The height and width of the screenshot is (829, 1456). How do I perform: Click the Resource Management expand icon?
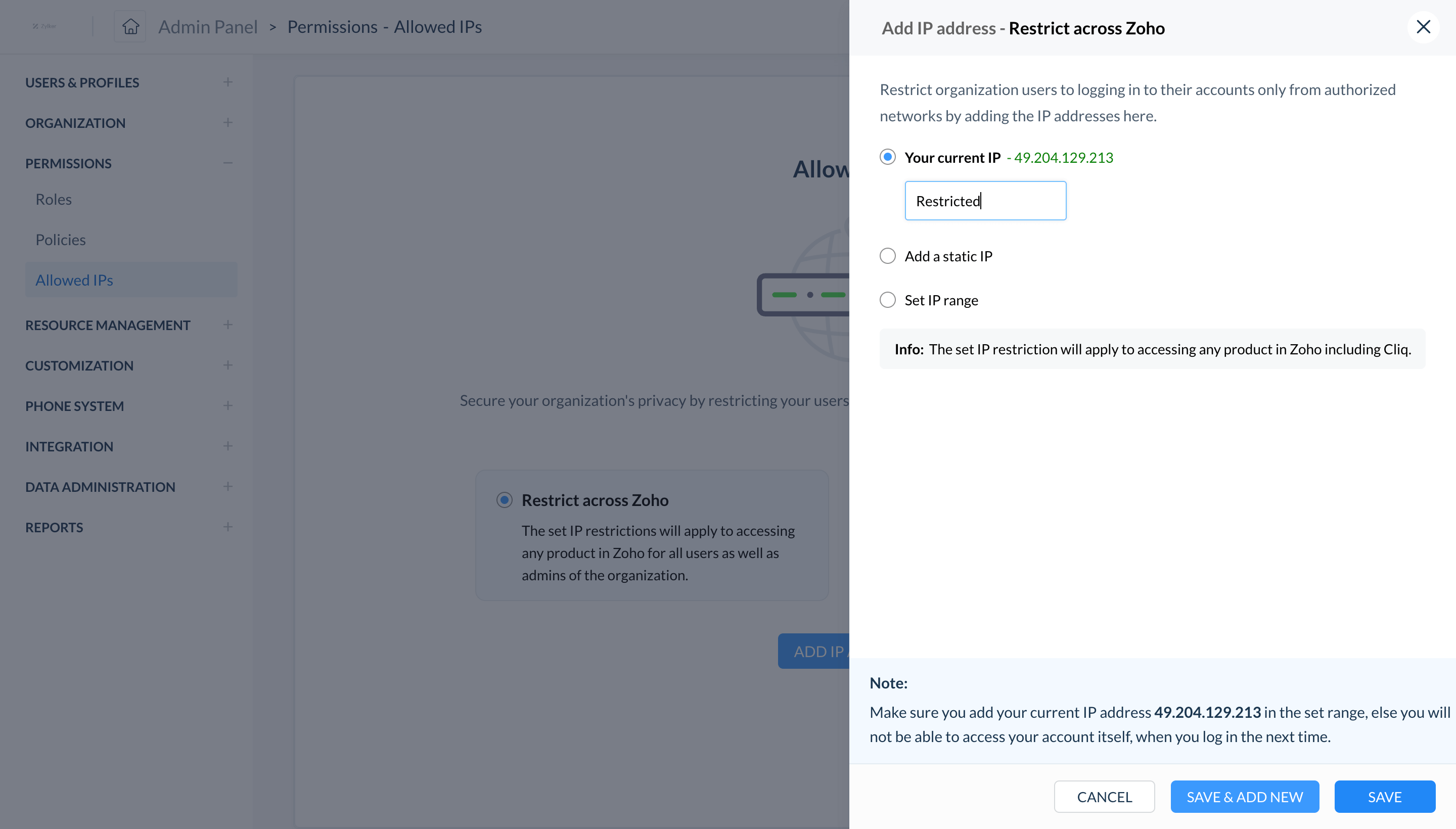(227, 325)
